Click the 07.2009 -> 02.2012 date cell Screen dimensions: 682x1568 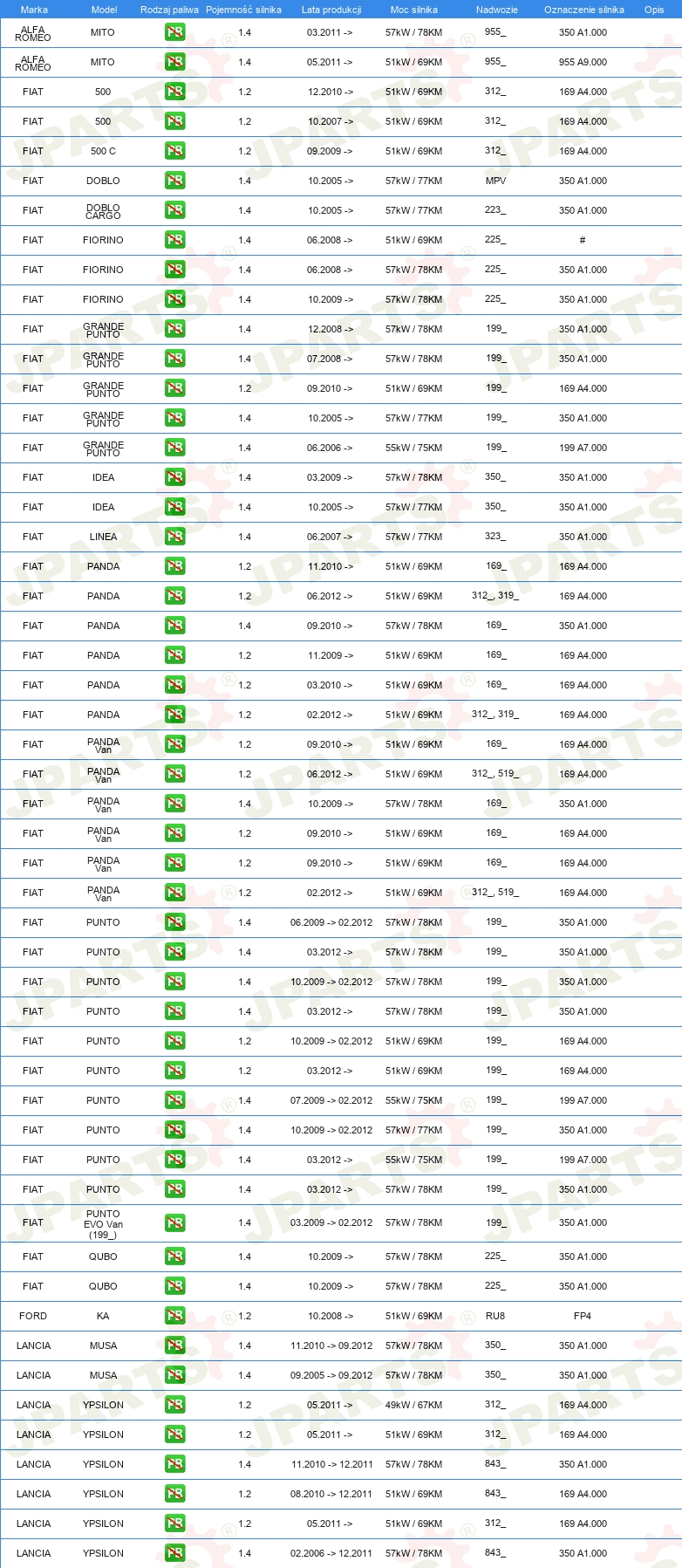(331, 1100)
